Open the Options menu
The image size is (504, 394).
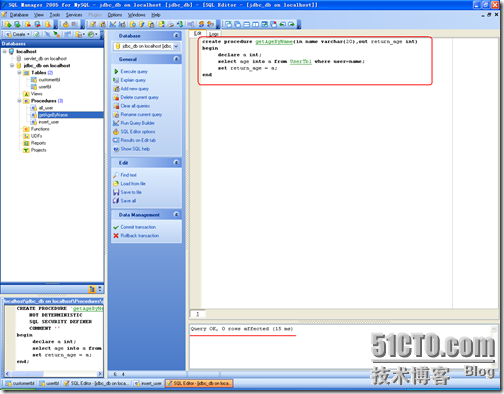[115, 15]
